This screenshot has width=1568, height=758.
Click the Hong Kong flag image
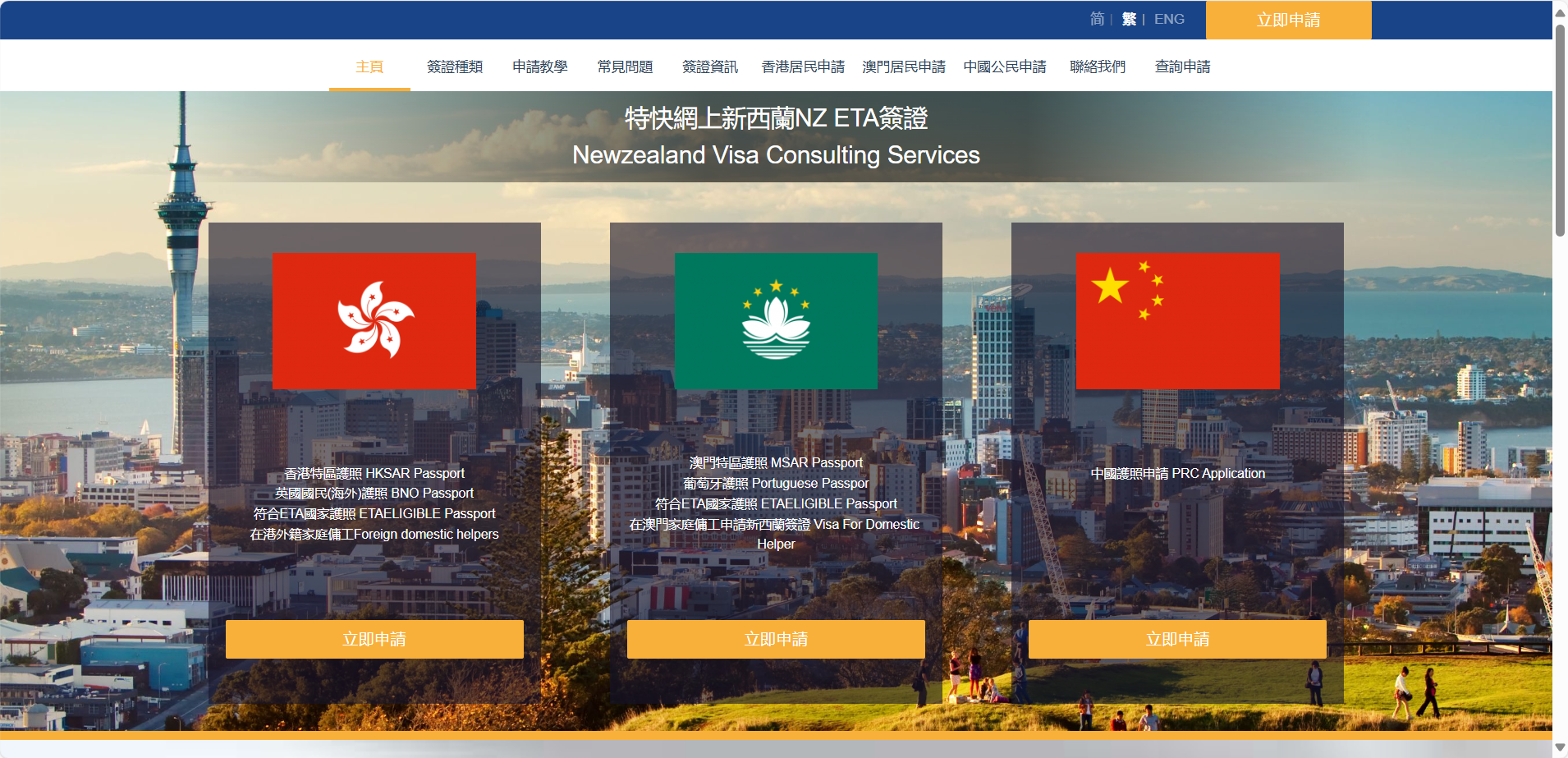374,320
